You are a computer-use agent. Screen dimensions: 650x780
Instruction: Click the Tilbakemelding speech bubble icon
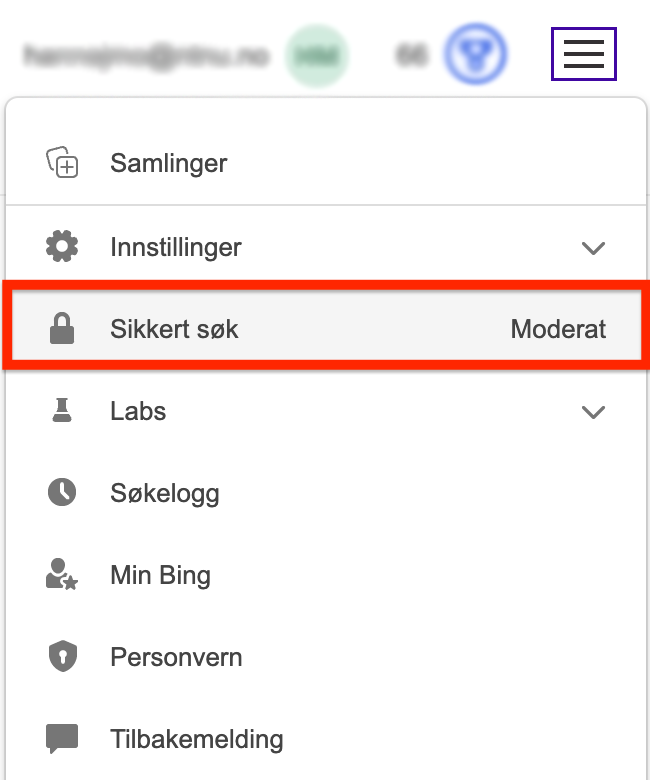(62, 739)
